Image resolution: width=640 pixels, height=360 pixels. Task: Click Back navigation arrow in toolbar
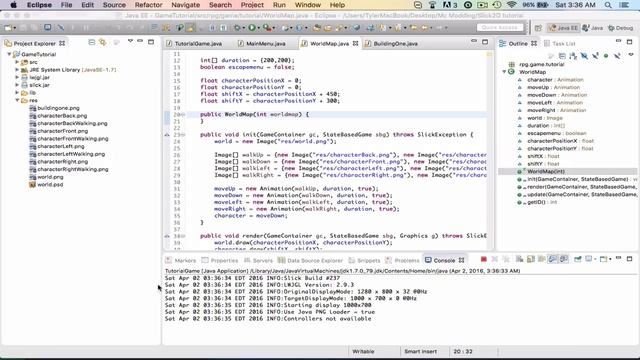(x=425, y=28)
